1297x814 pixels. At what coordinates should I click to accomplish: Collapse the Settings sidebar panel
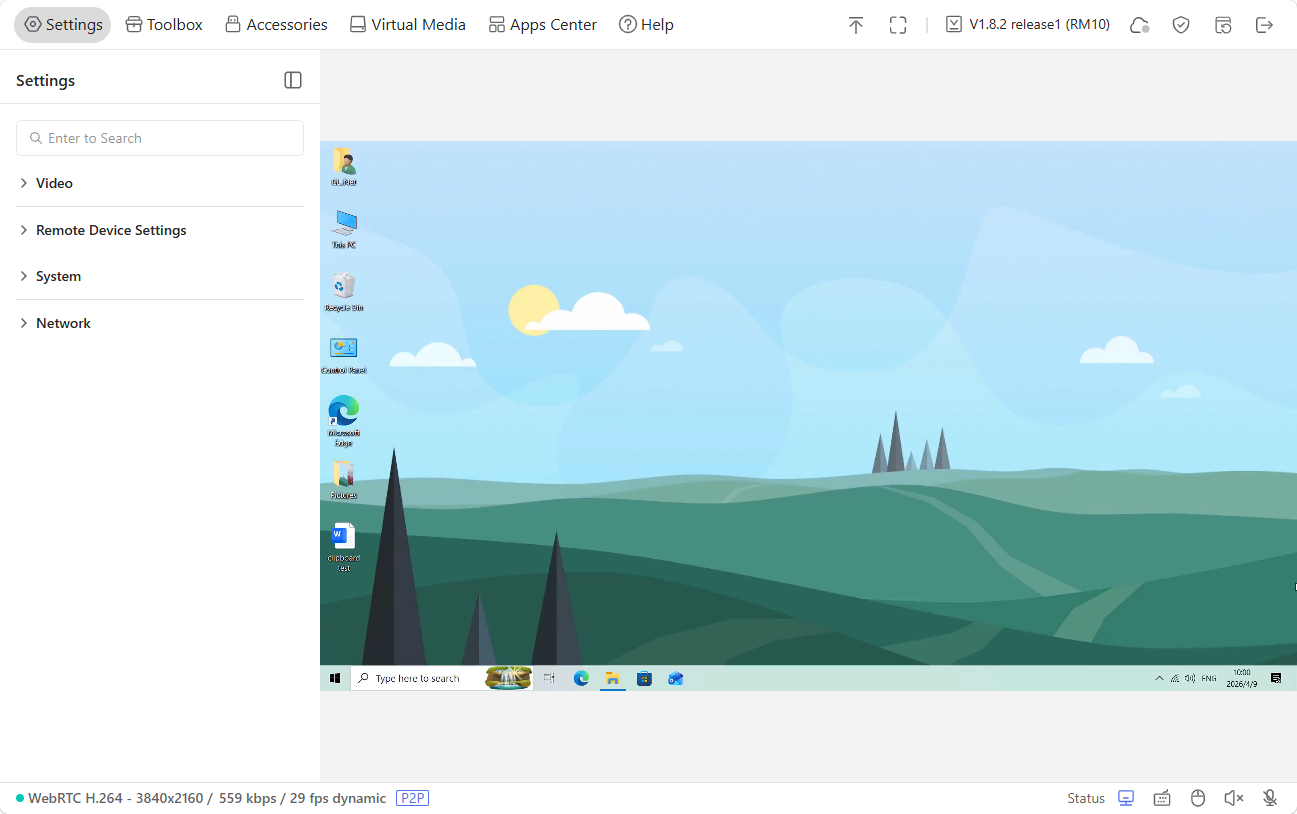[x=293, y=80]
